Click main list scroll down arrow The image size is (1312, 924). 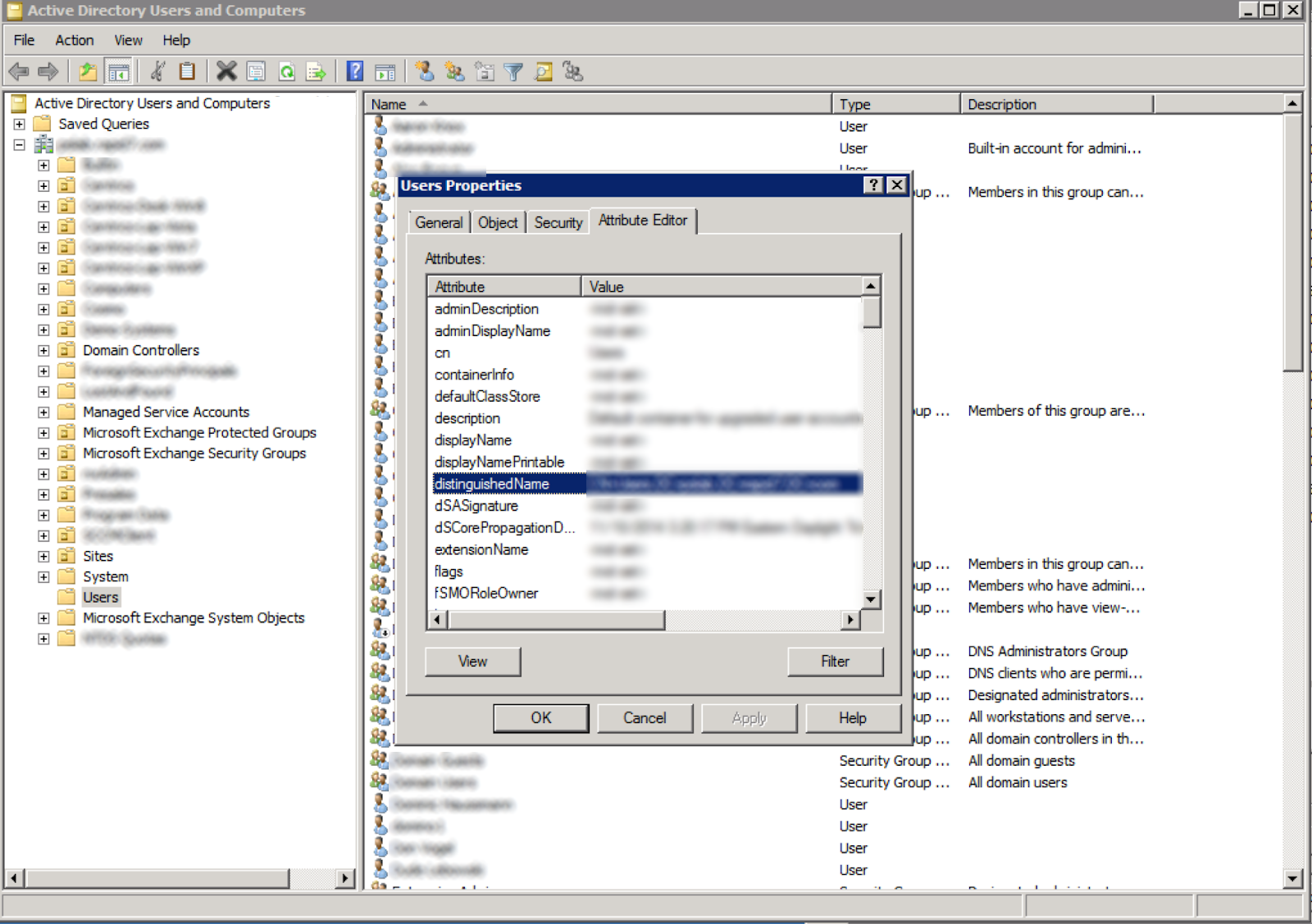(1292, 879)
